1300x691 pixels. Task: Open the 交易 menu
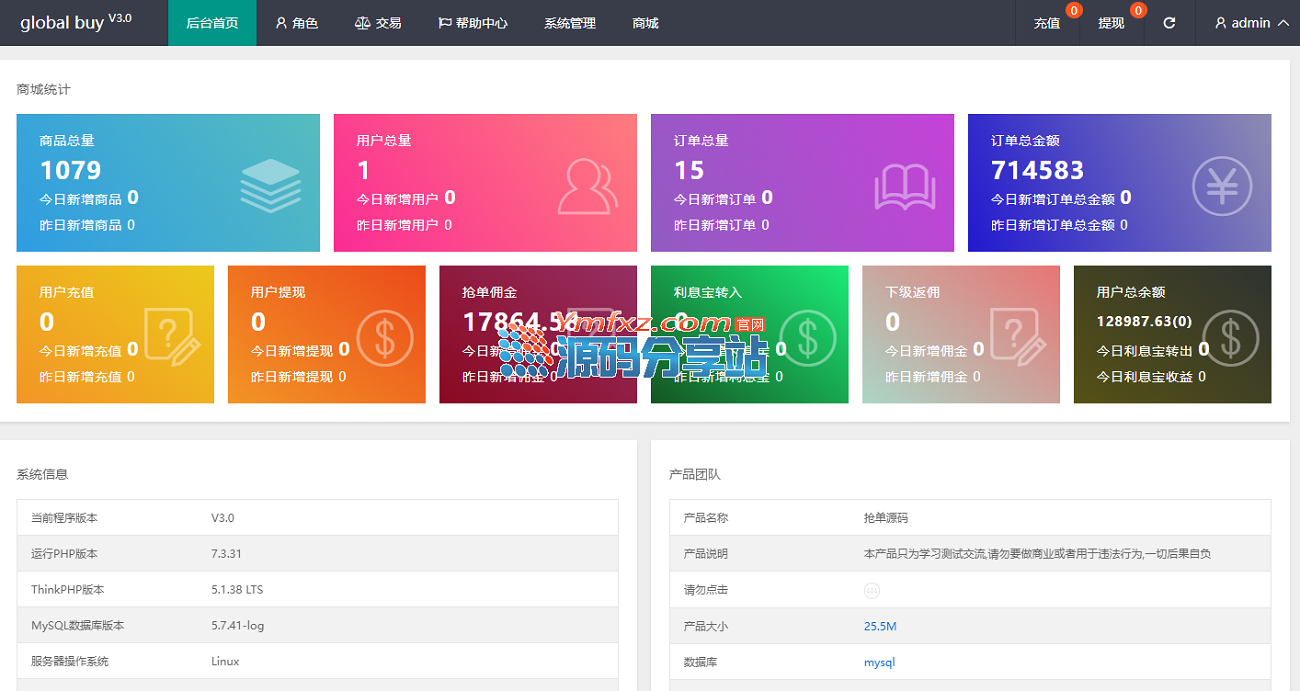click(x=378, y=23)
